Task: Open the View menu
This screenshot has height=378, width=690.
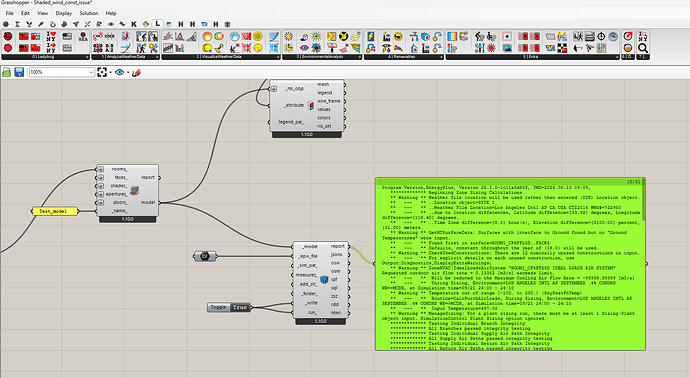Action: pos(42,13)
